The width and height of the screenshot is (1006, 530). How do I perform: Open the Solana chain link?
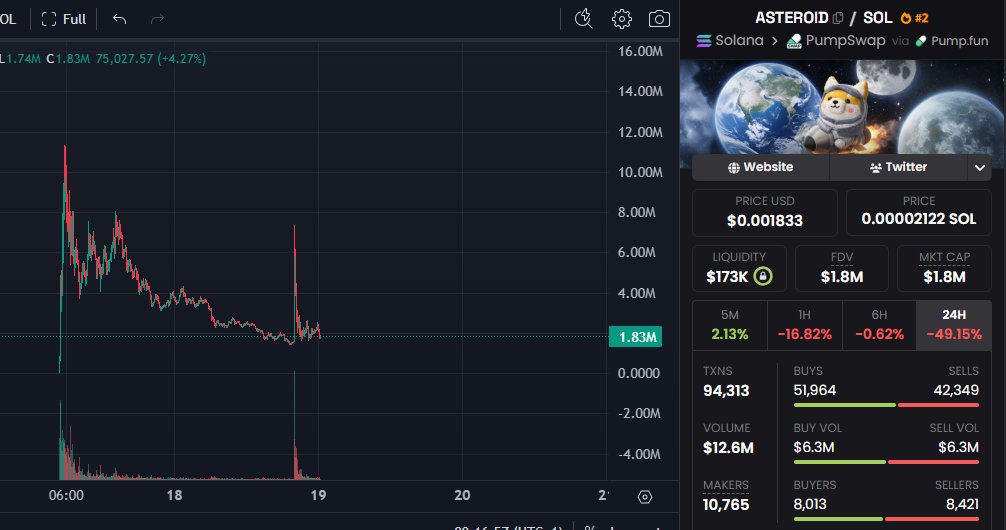pos(730,40)
